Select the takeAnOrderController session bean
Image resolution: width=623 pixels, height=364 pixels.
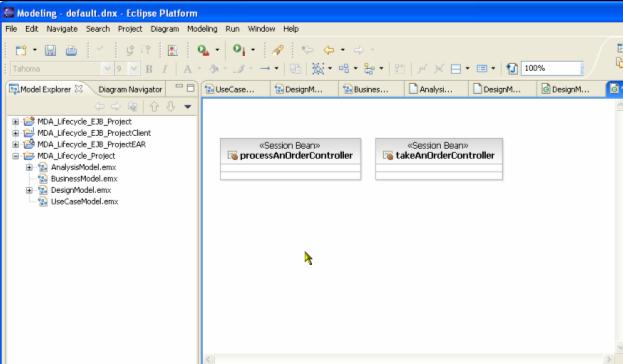click(x=439, y=159)
